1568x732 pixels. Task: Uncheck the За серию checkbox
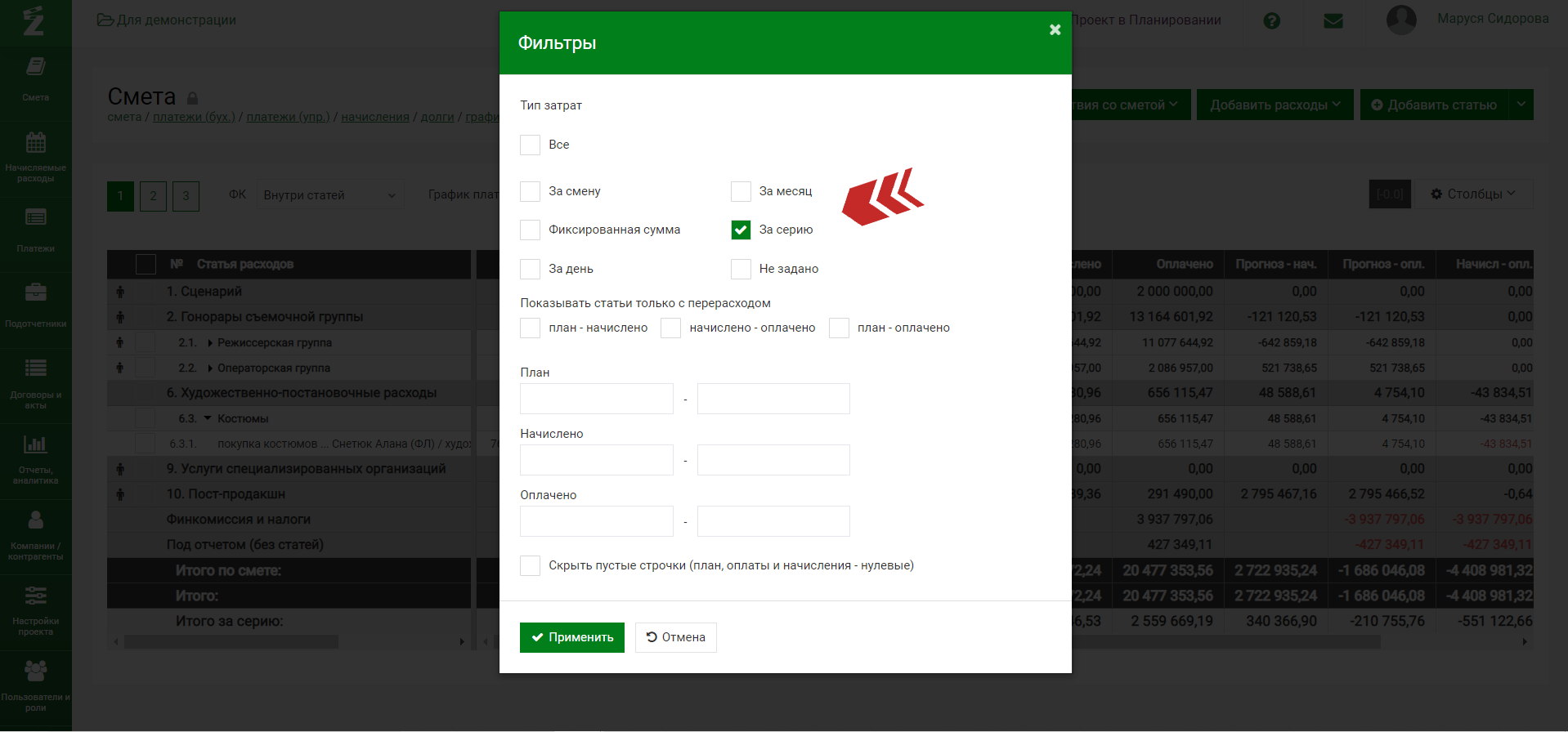click(x=741, y=230)
